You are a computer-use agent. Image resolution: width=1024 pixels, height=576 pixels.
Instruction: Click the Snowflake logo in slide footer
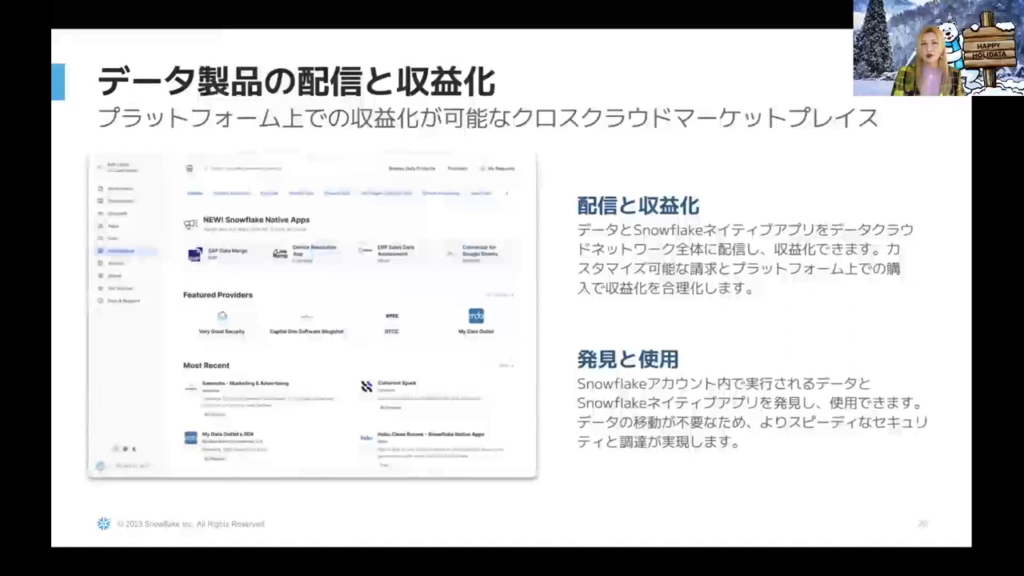coord(104,523)
